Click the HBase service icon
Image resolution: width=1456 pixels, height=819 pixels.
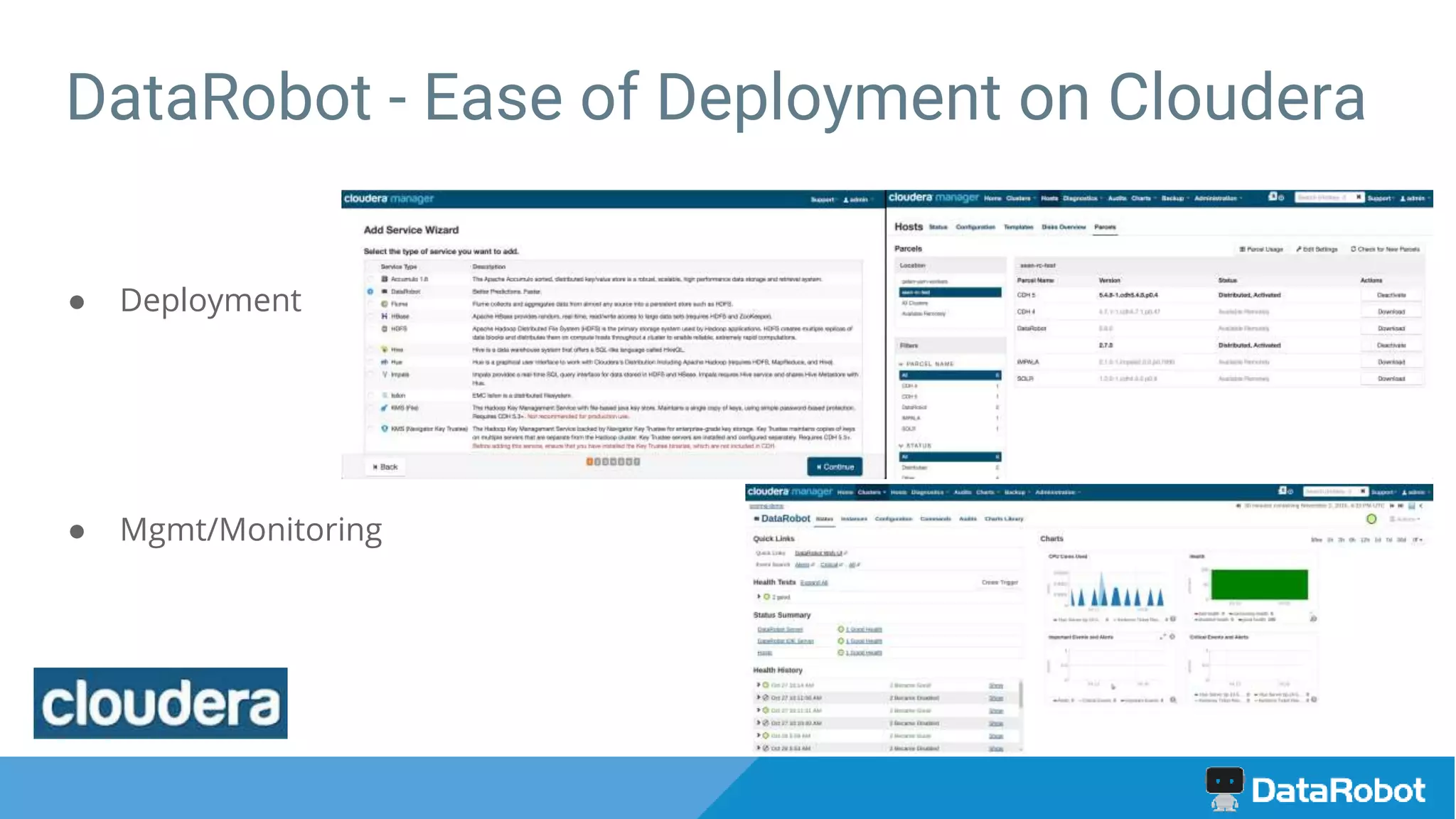click(385, 316)
